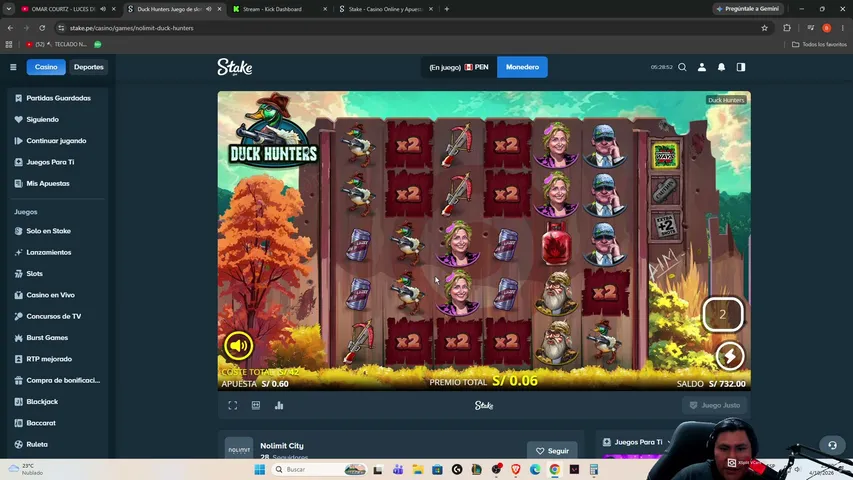Screen dimensions: 853x480
Task: Click the Stake logo in header
Action: point(234,67)
